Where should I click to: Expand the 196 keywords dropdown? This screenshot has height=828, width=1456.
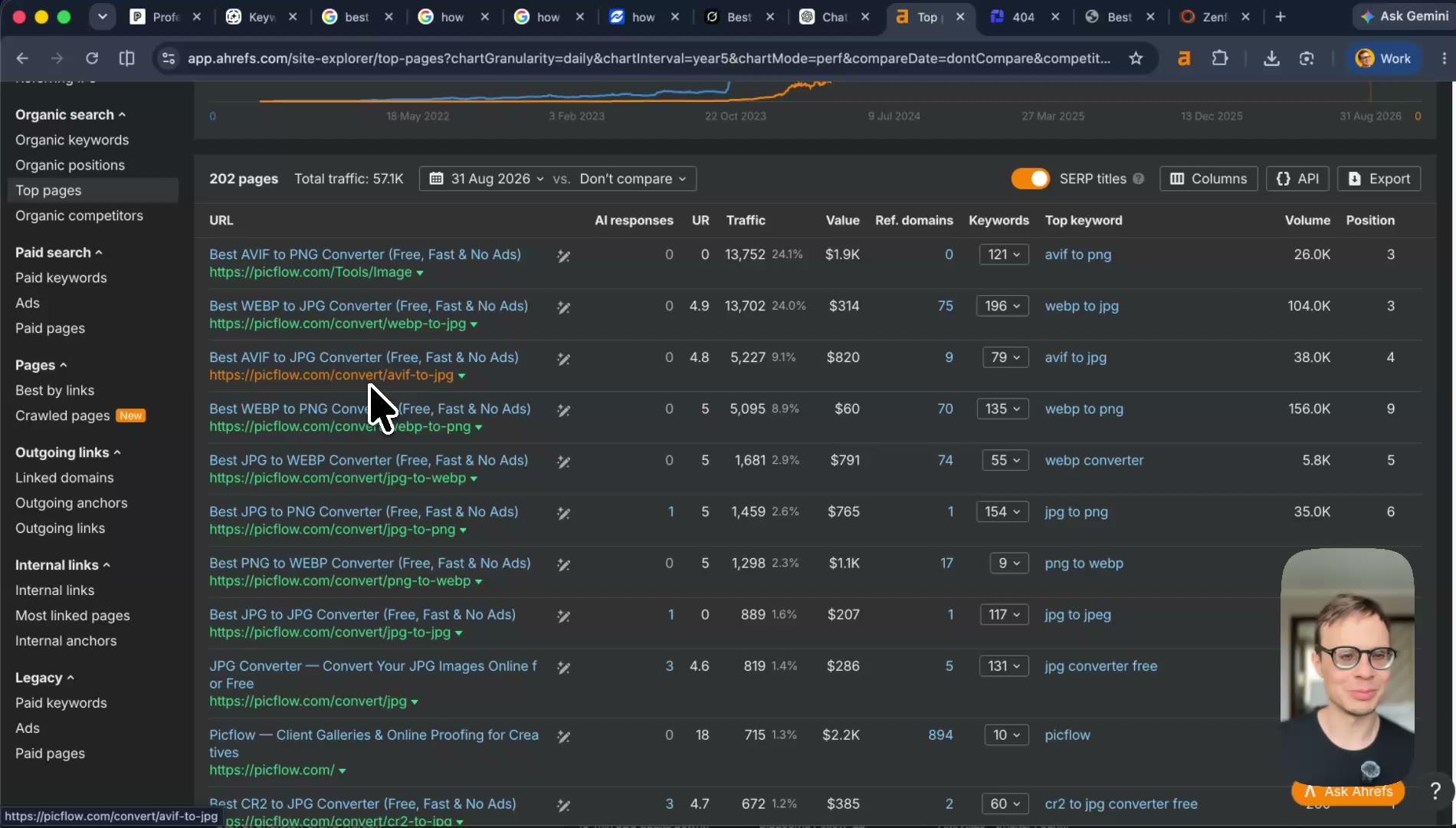click(x=1002, y=306)
